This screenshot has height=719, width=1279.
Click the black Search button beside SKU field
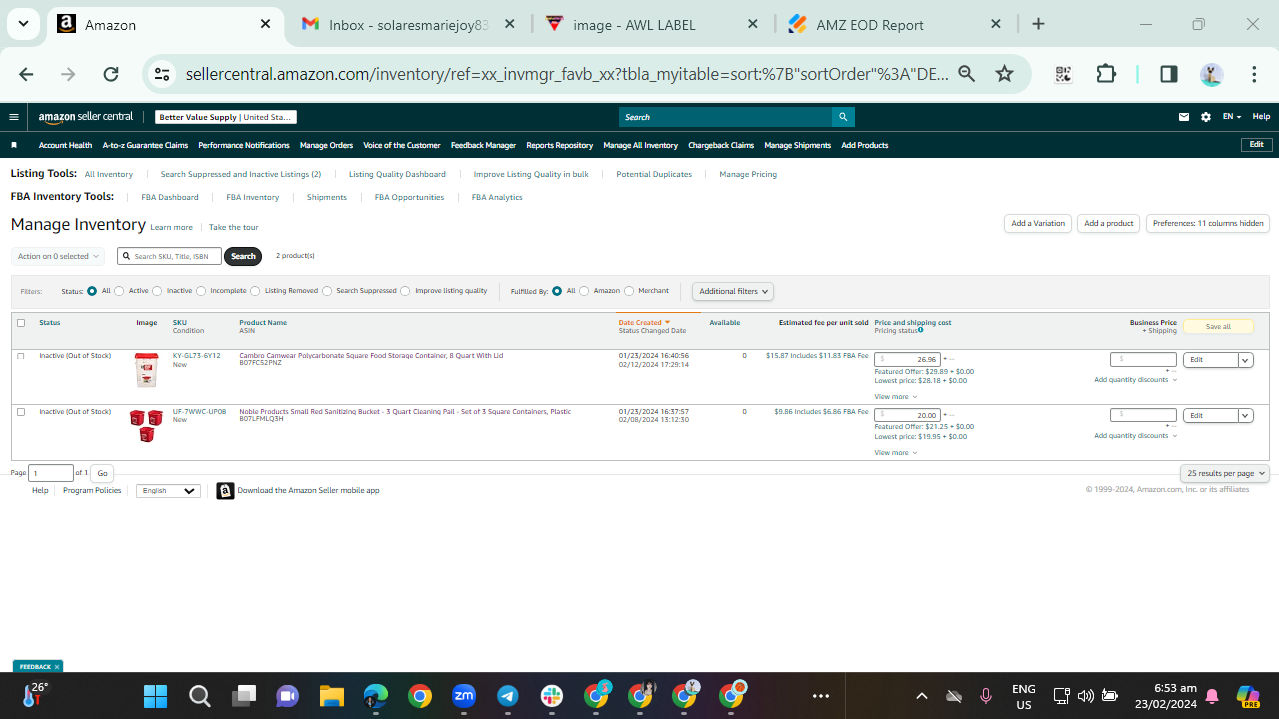pyautogui.click(x=243, y=256)
